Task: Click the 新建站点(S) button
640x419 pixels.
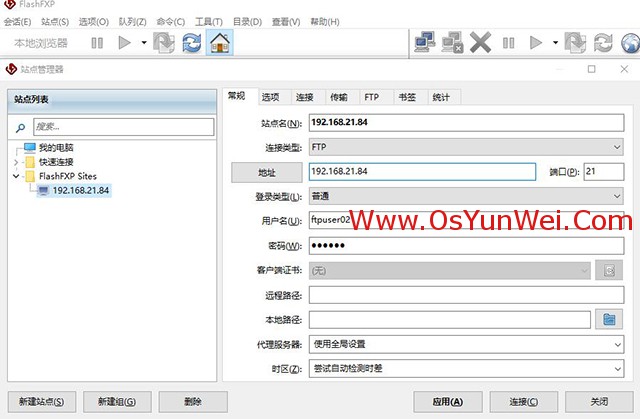Action: [42, 402]
